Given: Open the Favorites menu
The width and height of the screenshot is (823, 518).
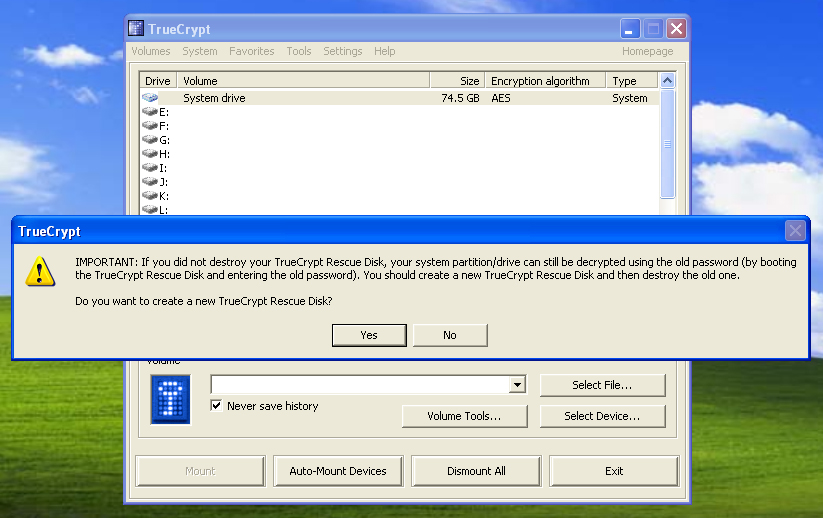Looking at the screenshot, I should [x=251, y=51].
